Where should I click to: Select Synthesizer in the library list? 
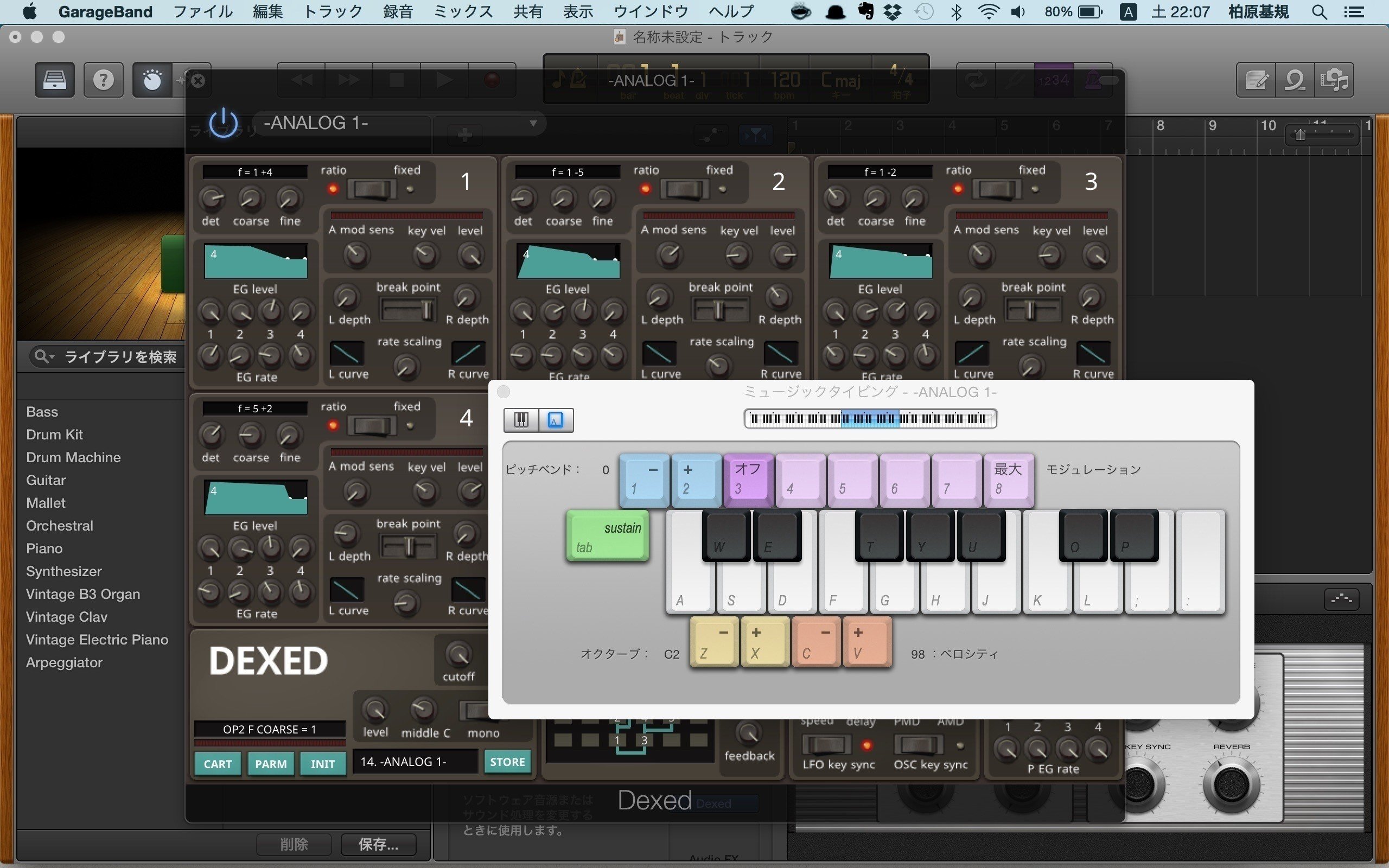point(63,571)
